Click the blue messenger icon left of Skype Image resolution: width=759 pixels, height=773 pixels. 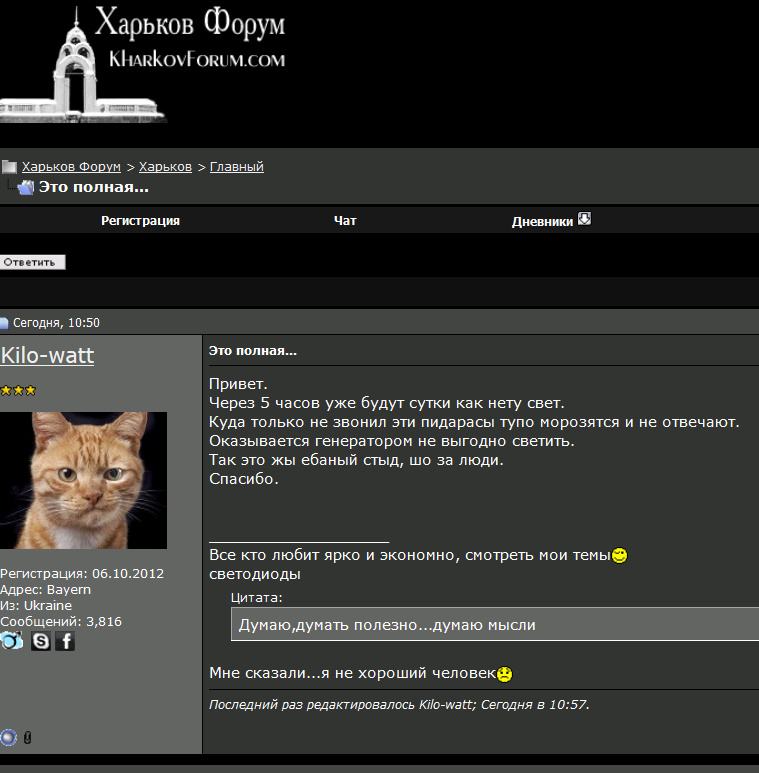(12, 641)
